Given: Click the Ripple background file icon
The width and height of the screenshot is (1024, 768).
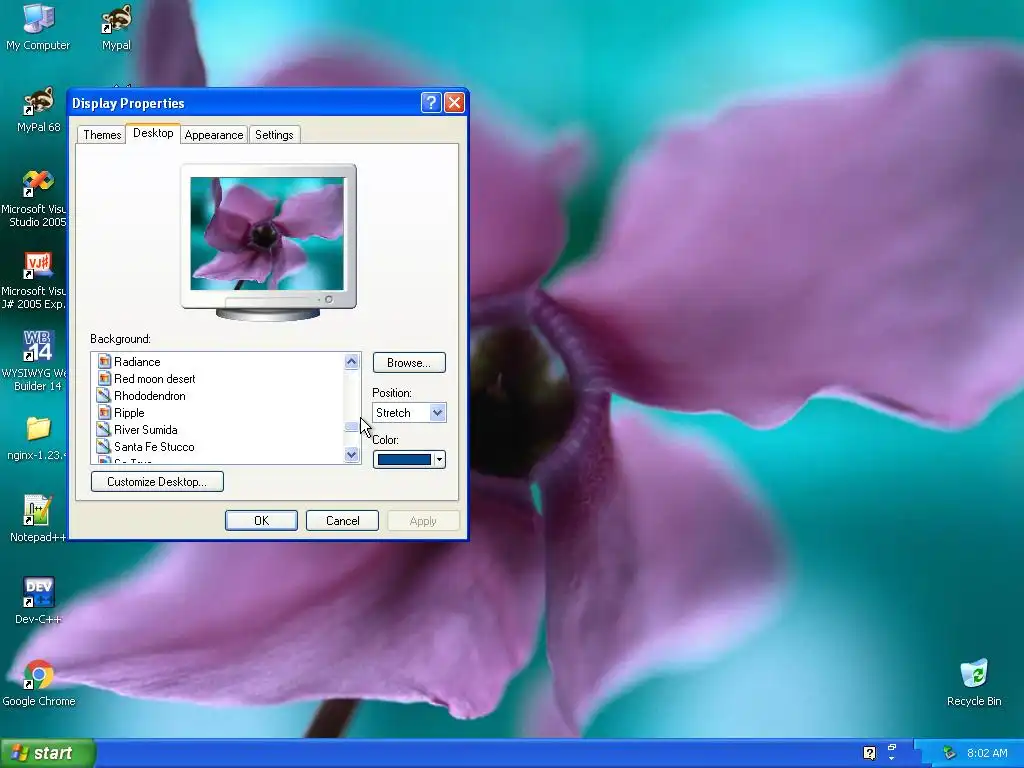Looking at the screenshot, I should (104, 412).
